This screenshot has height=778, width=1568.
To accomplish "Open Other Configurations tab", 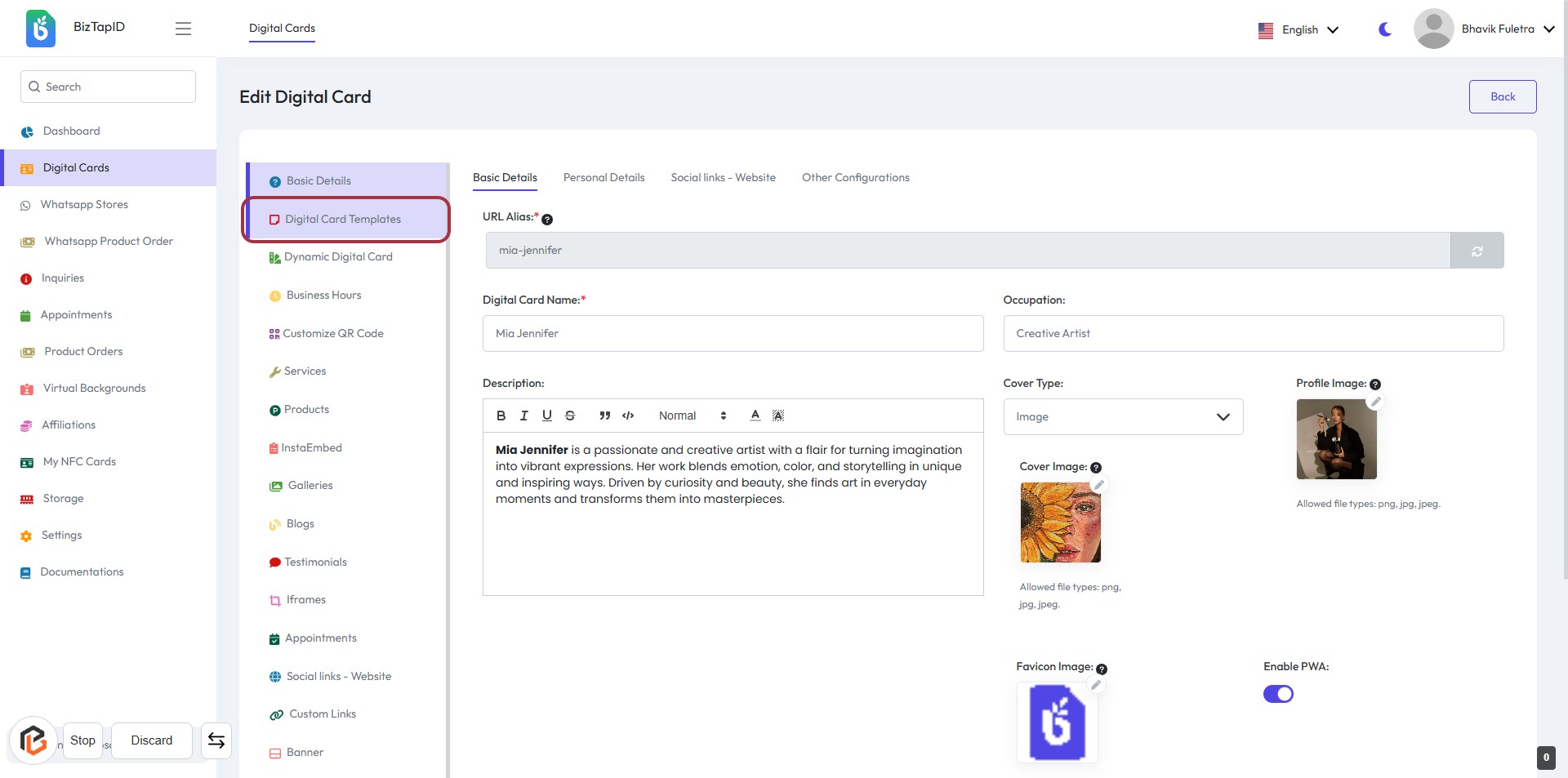I will tap(855, 177).
